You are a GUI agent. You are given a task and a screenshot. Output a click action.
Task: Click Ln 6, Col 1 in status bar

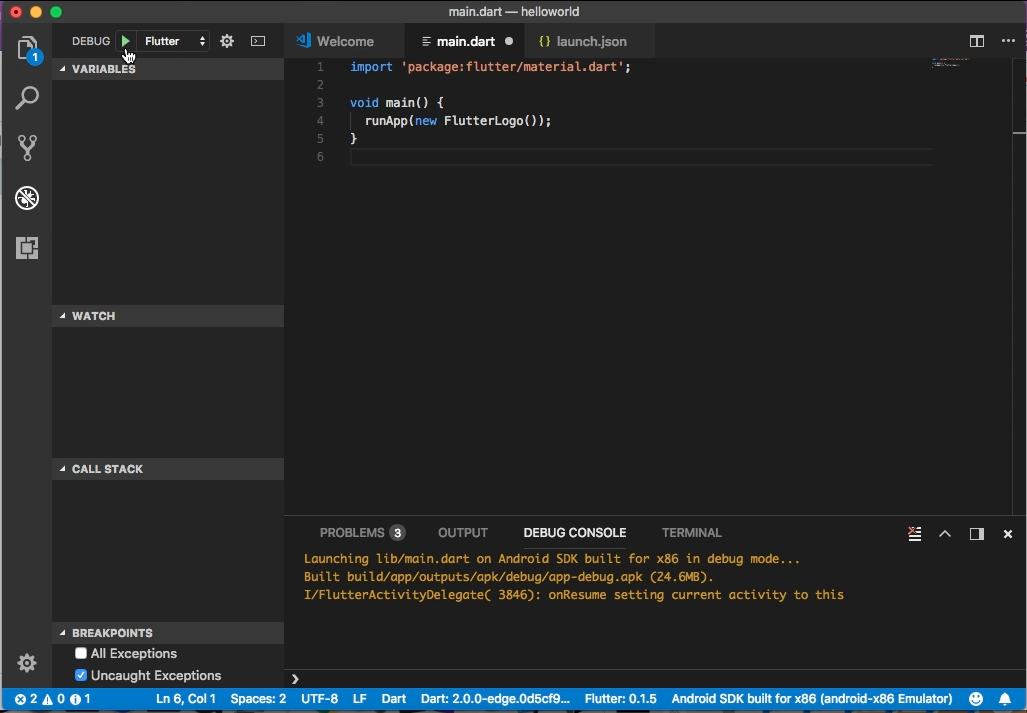185,699
